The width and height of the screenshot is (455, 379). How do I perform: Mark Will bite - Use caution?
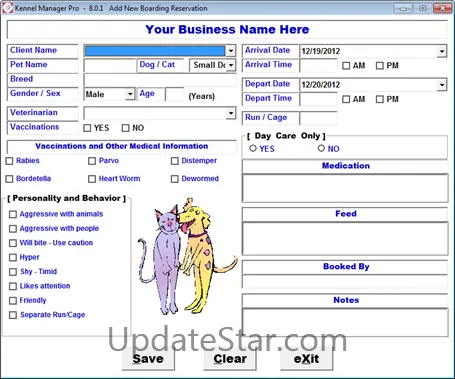13,243
